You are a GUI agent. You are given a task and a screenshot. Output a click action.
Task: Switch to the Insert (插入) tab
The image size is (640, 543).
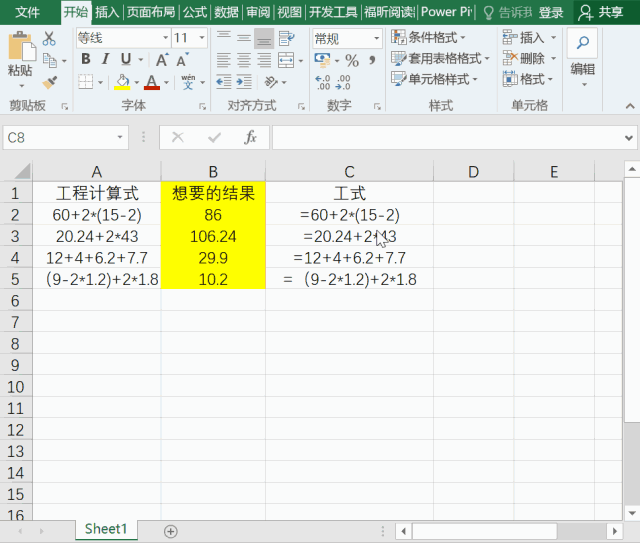(107, 12)
